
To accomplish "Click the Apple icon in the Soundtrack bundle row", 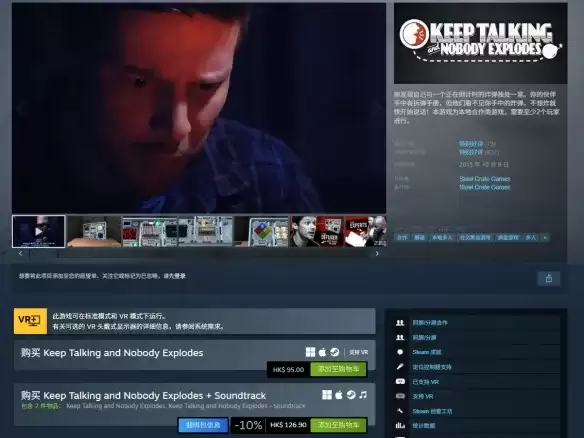I will pyautogui.click(x=339, y=395).
